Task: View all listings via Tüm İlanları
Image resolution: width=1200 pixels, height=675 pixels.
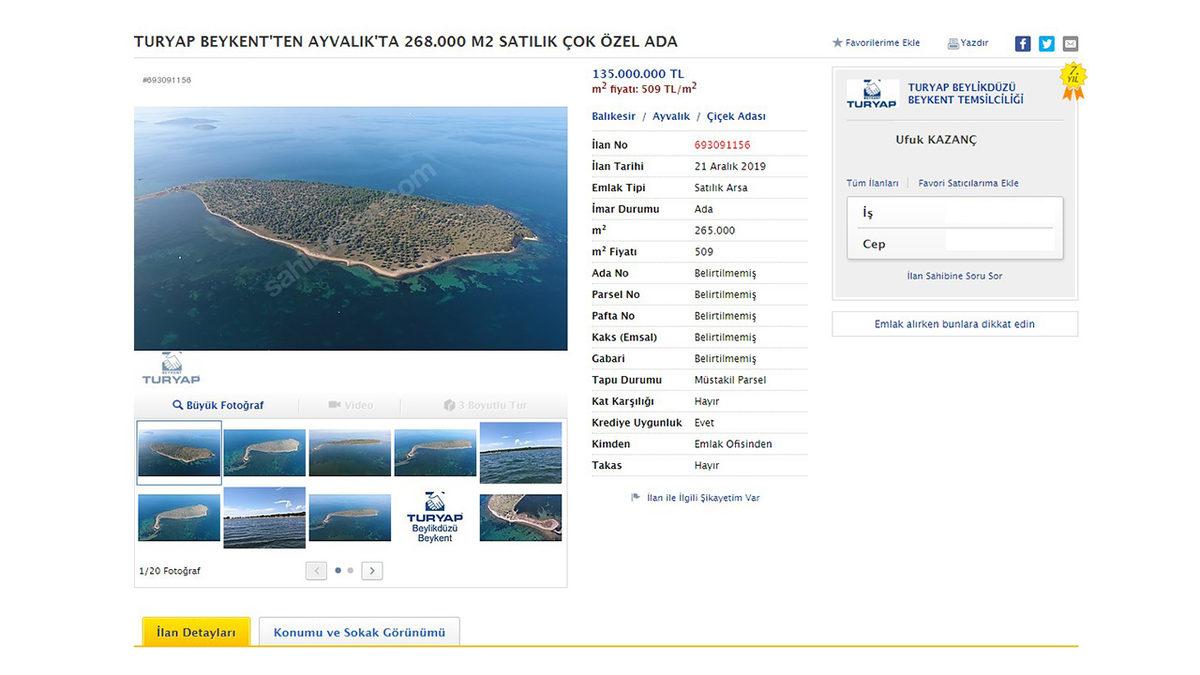Action: click(872, 183)
